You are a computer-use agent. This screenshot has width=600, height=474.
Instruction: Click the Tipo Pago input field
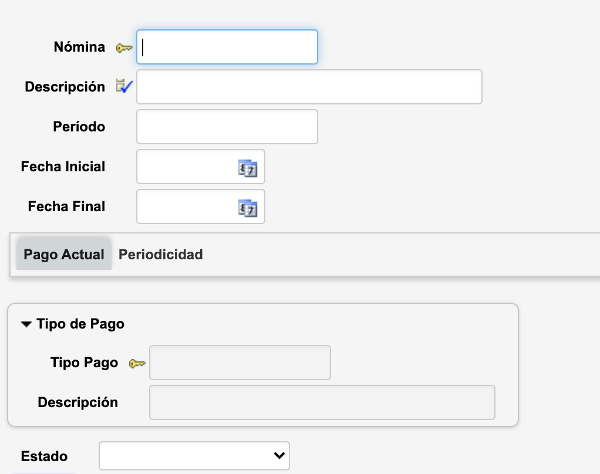pyautogui.click(x=240, y=363)
